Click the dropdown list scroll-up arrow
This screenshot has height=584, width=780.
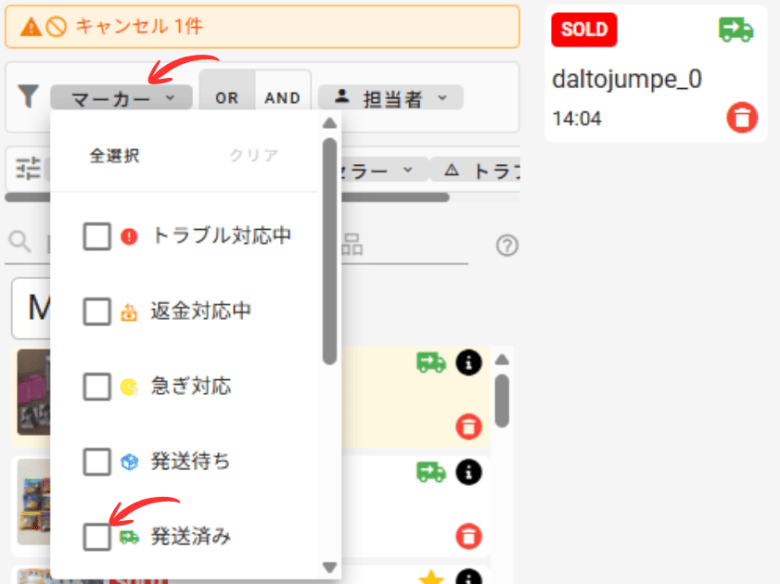[329, 123]
